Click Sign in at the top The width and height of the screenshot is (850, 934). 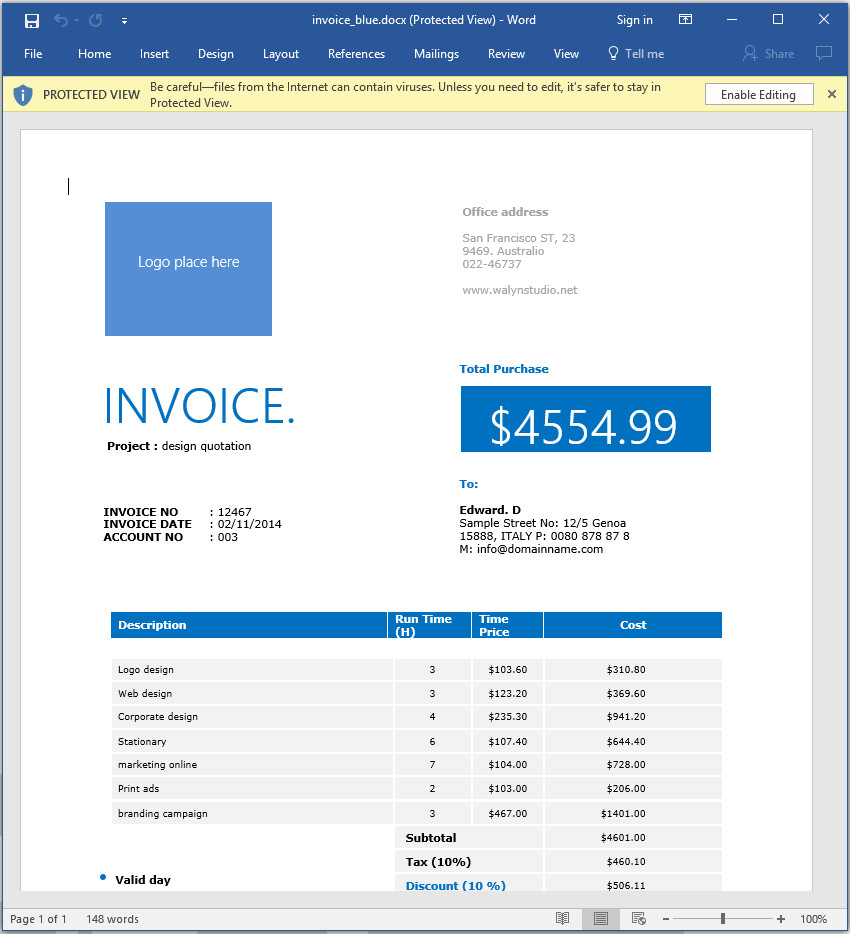[x=634, y=20]
